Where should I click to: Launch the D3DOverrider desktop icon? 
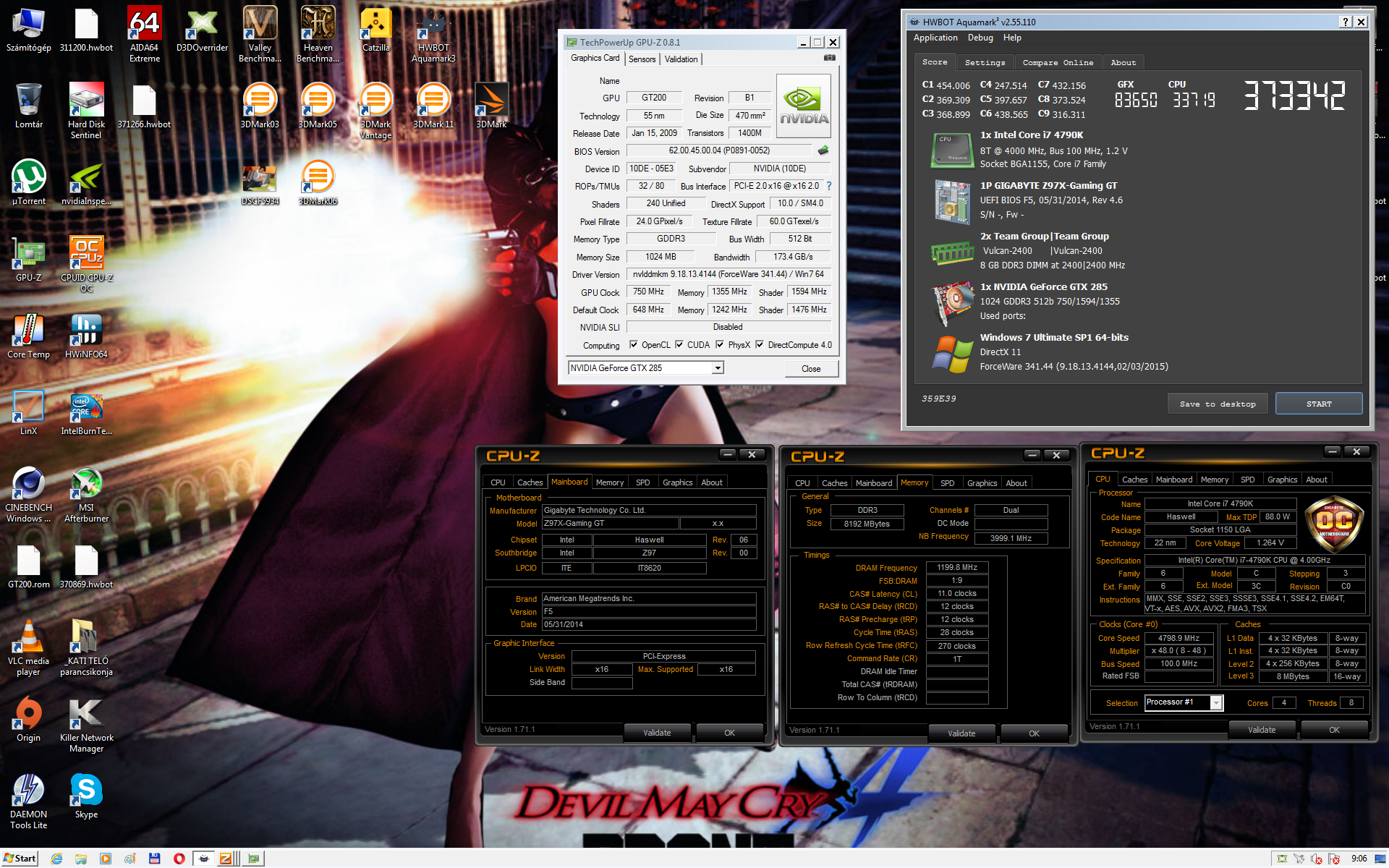pos(202,30)
